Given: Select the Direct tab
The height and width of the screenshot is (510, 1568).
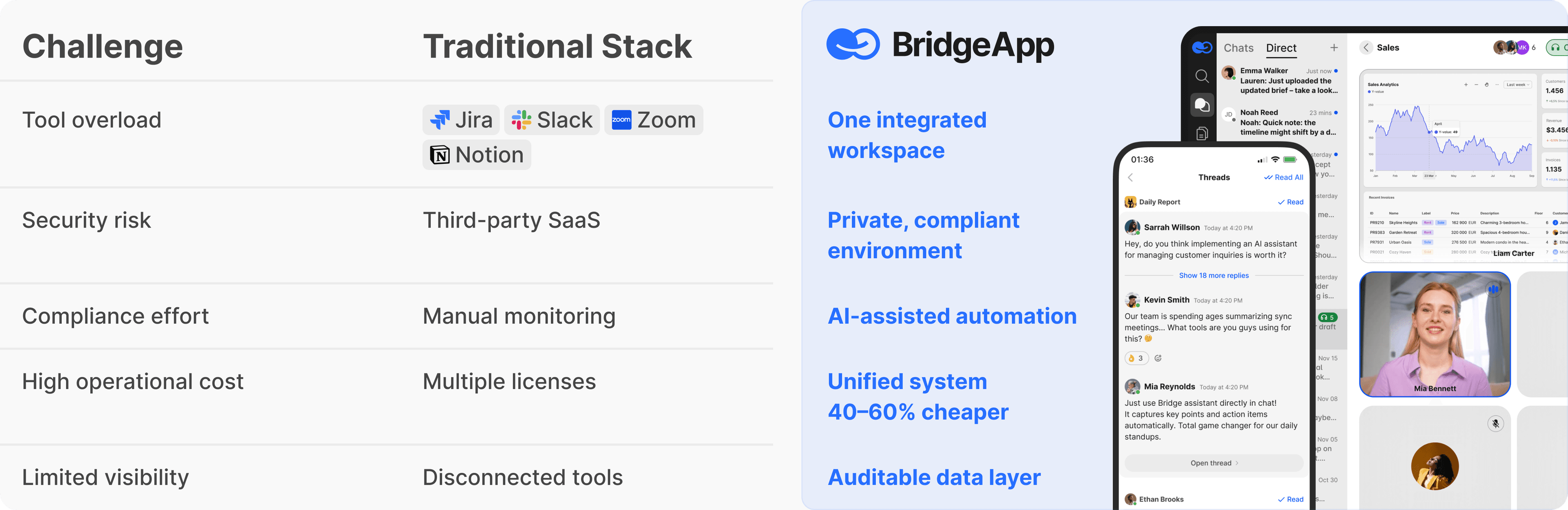Looking at the screenshot, I should pyautogui.click(x=1281, y=47).
